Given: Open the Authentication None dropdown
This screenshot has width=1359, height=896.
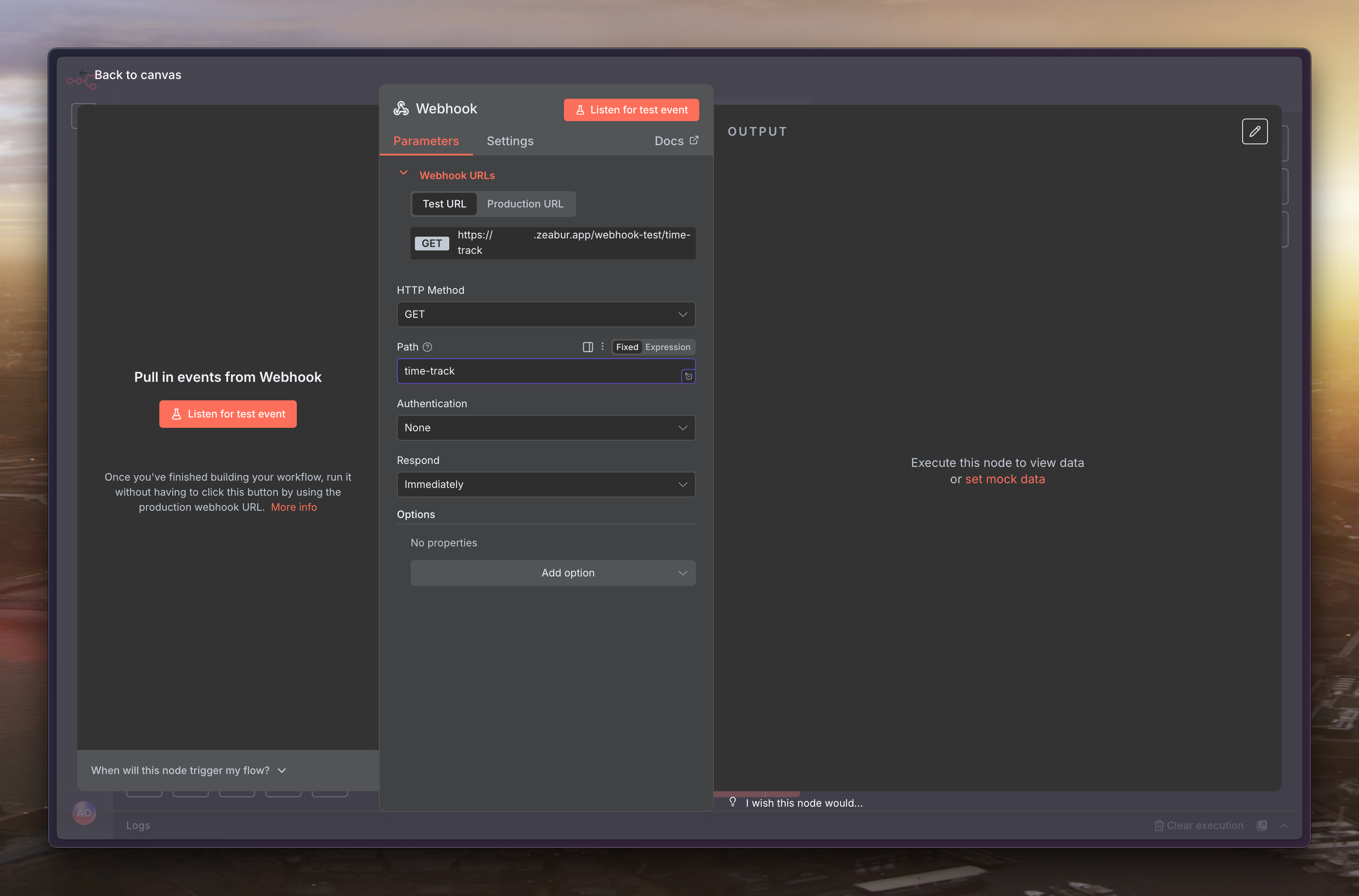Looking at the screenshot, I should tap(545, 427).
